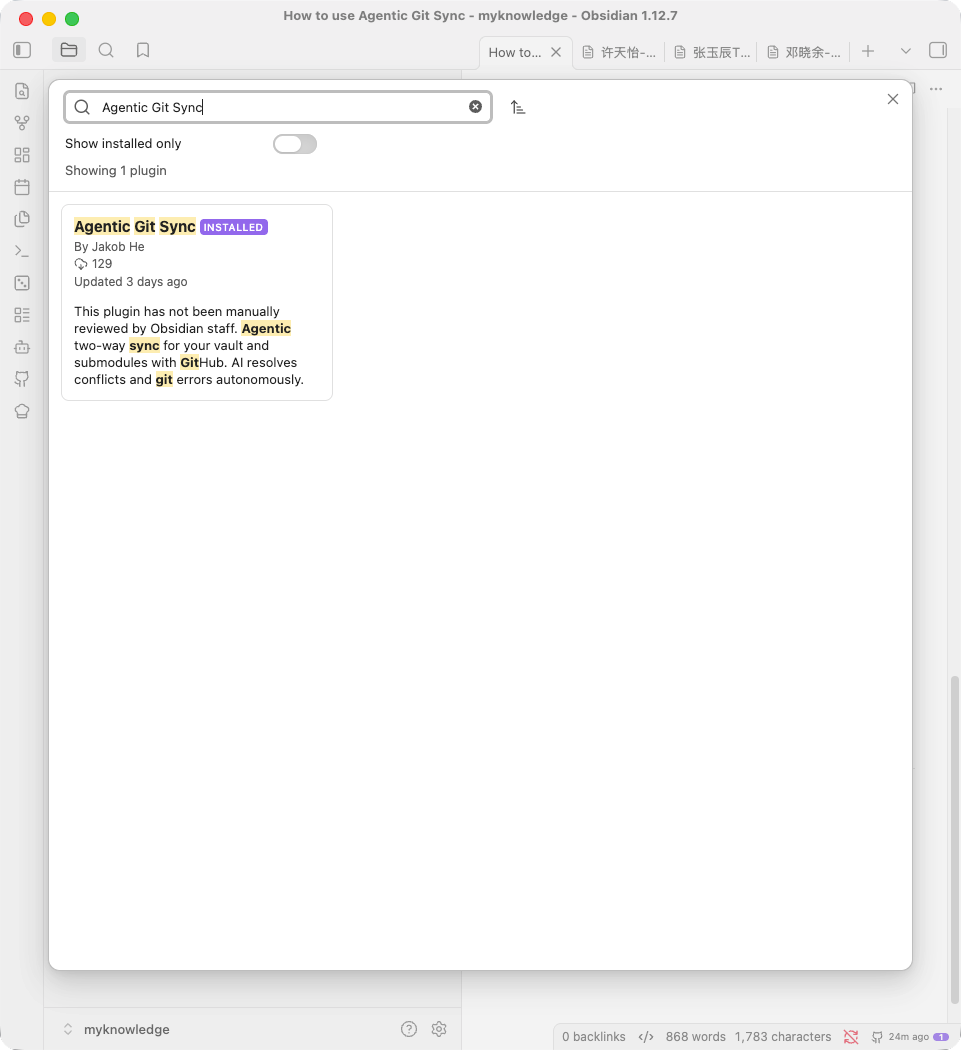The height and width of the screenshot is (1050, 961).
Task: Click the GitHub status bar icon
Action: point(877,1037)
